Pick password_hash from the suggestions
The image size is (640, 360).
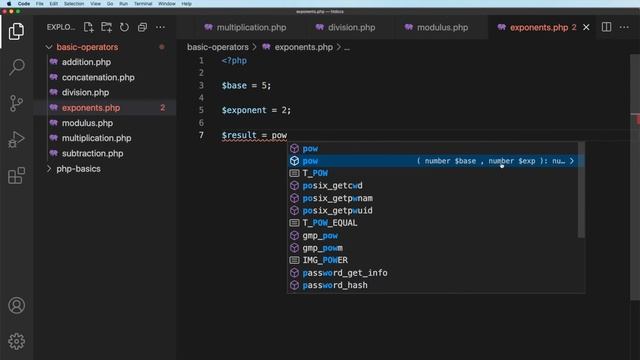[433, 285]
